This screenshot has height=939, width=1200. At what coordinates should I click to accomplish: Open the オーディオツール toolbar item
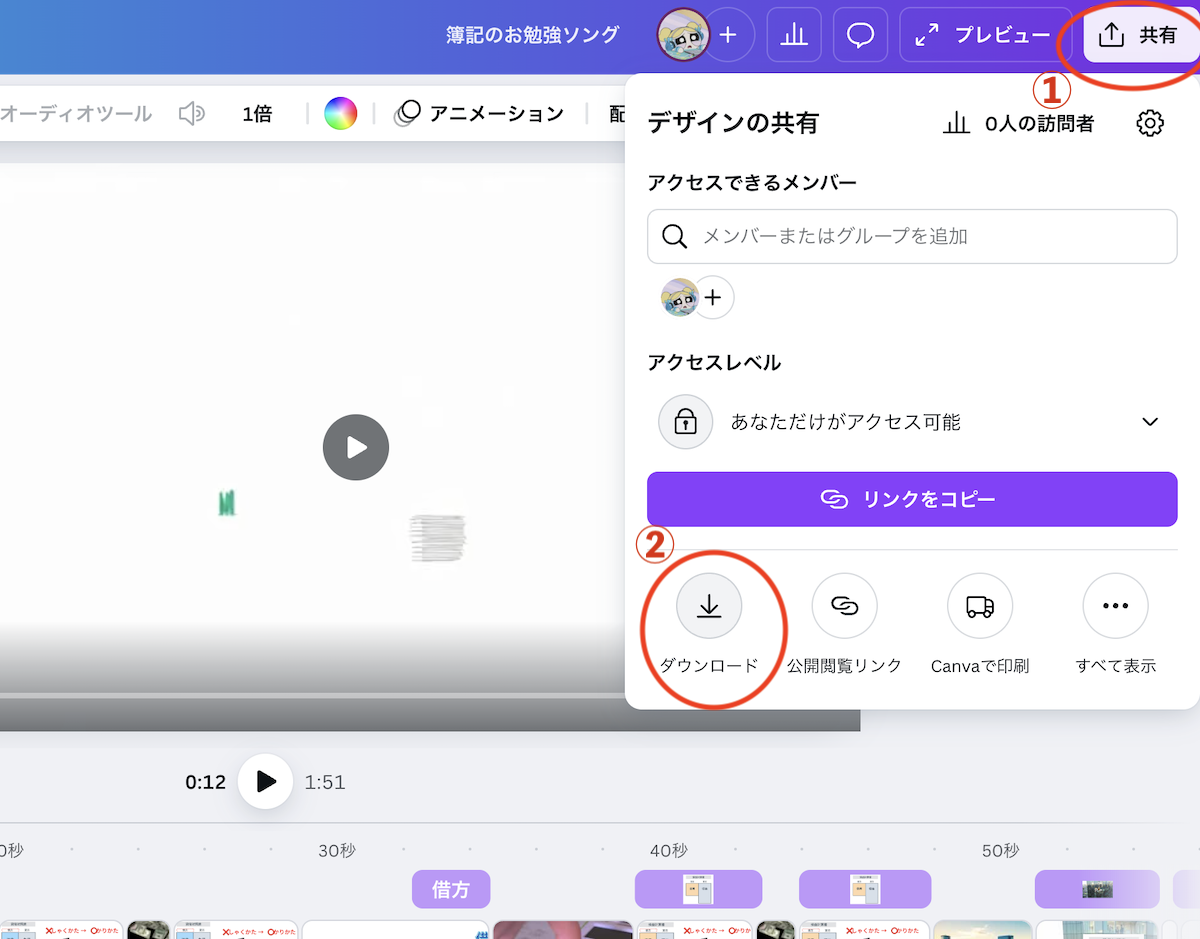point(76,114)
